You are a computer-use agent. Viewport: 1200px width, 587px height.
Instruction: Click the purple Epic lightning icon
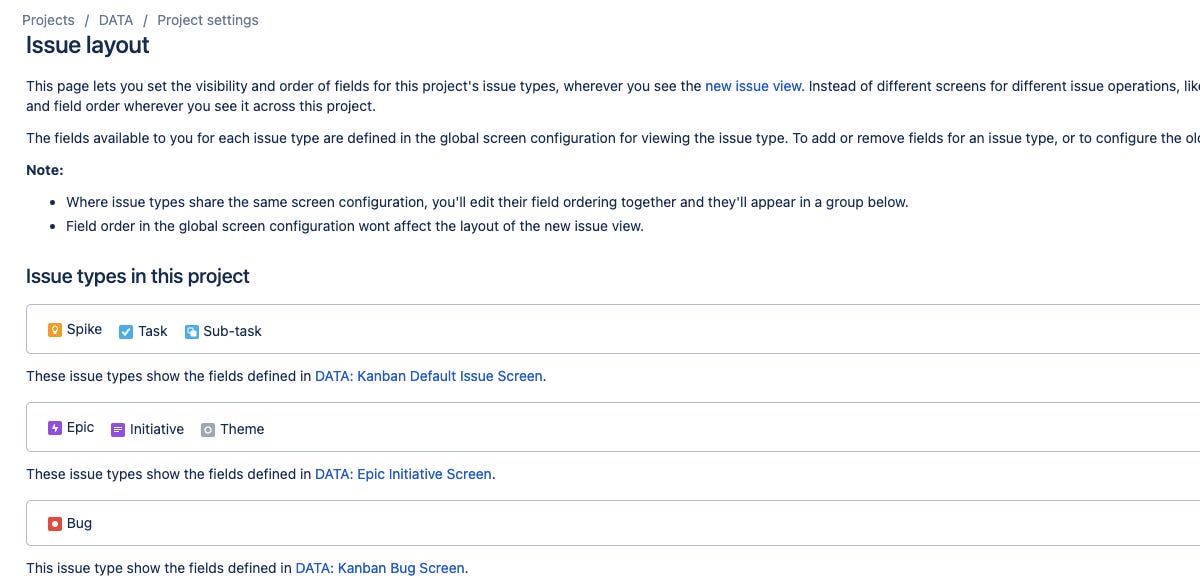tap(55, 427)
